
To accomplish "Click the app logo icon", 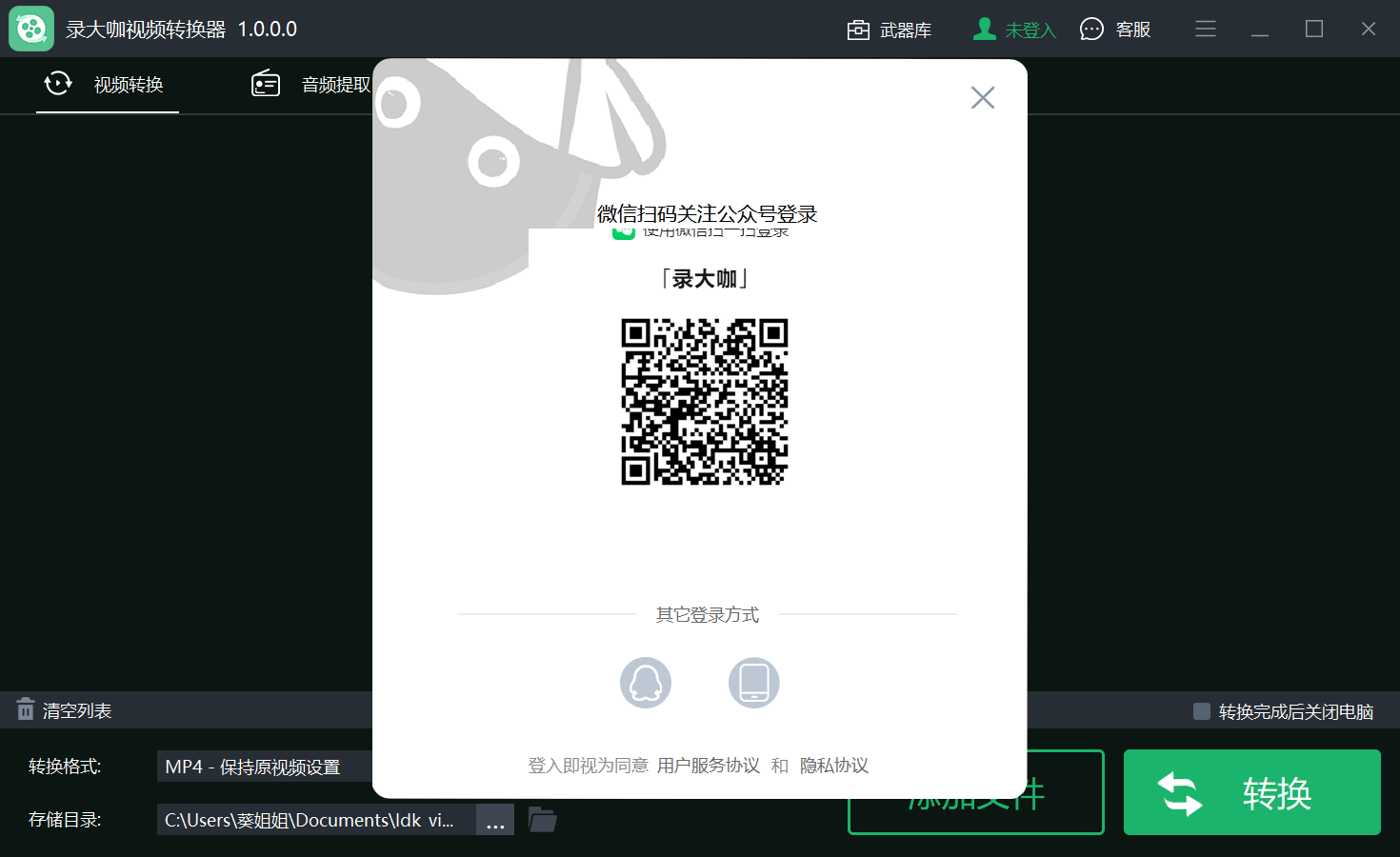I will pos(31,29).
